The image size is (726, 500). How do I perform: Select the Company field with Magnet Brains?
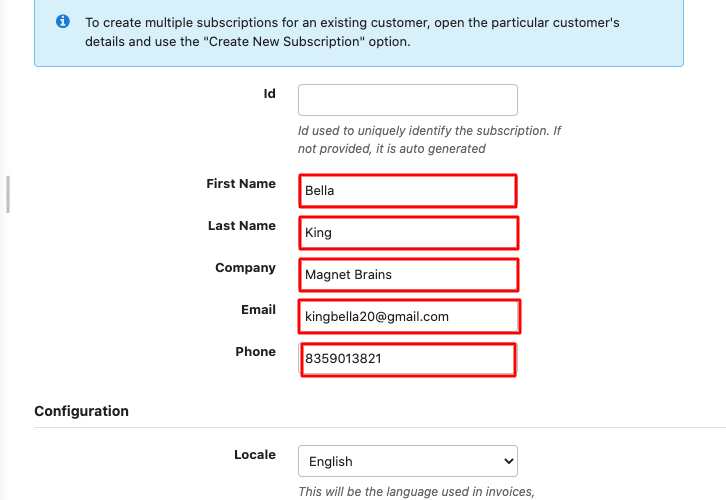point(408,275)
